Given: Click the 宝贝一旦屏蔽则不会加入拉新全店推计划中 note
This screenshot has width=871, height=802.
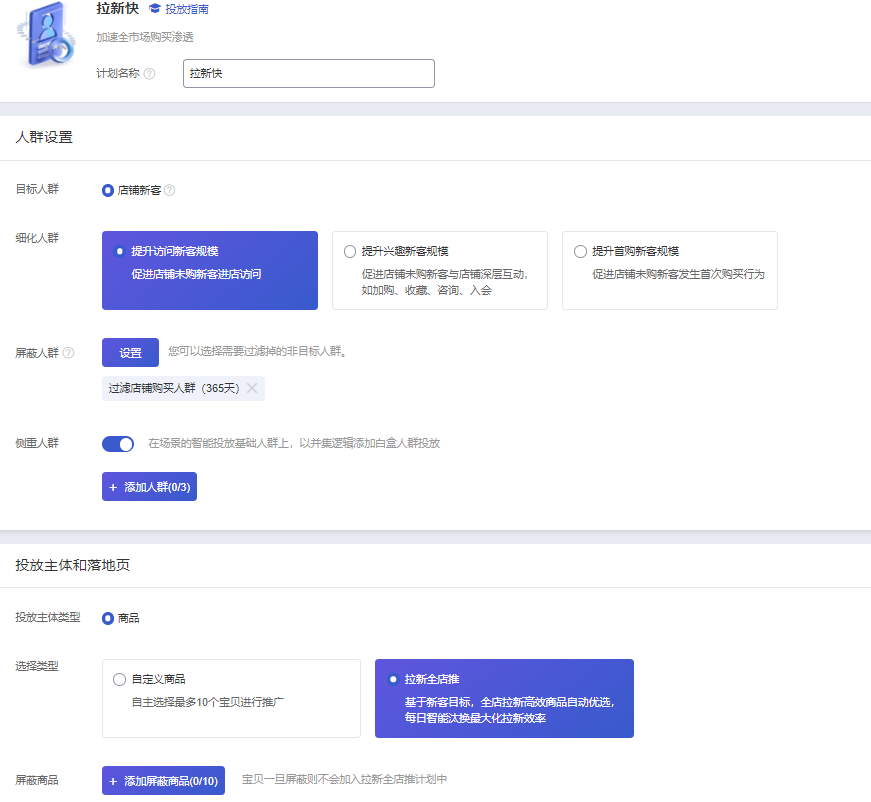Looking at the screenshot, I should pyautogui.click(x=344, y=779).
